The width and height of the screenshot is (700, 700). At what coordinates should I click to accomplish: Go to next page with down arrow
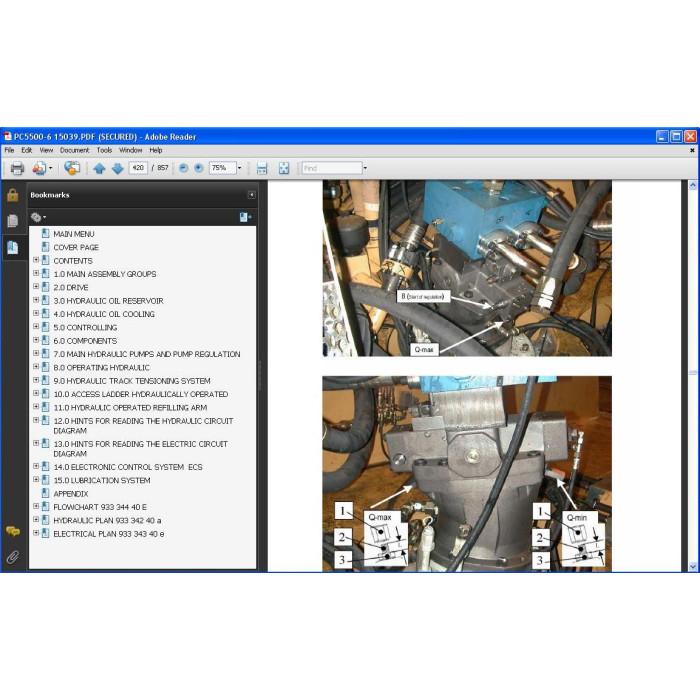(x=117, y=168)
